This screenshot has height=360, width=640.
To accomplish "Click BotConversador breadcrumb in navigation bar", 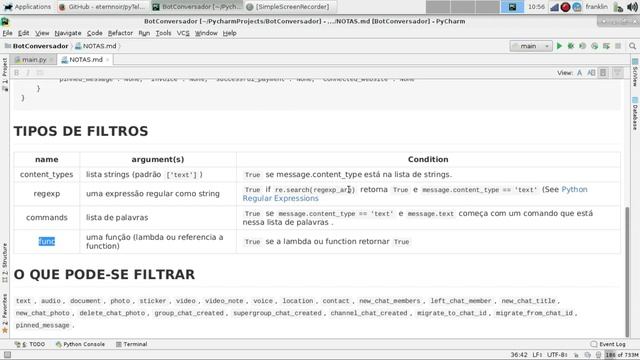I will [x=36, y=46].
